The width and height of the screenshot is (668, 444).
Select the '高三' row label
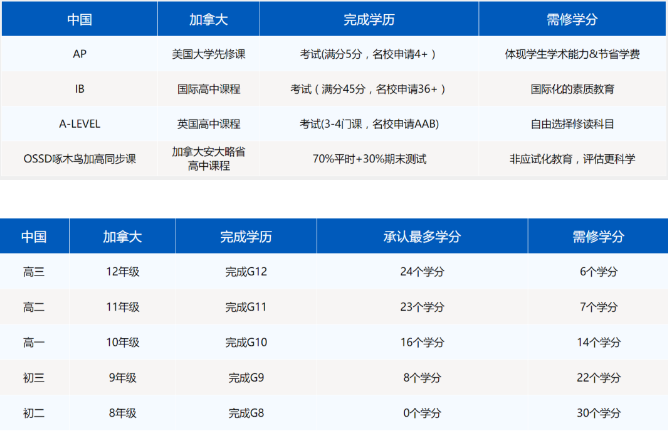(34, 272)
